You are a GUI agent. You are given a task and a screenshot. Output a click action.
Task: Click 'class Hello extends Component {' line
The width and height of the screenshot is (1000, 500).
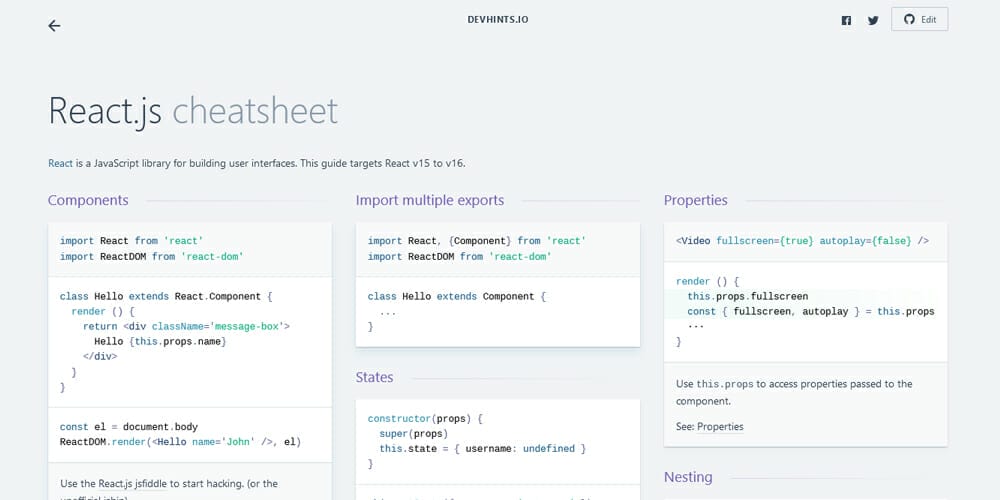tap(457, 297)
